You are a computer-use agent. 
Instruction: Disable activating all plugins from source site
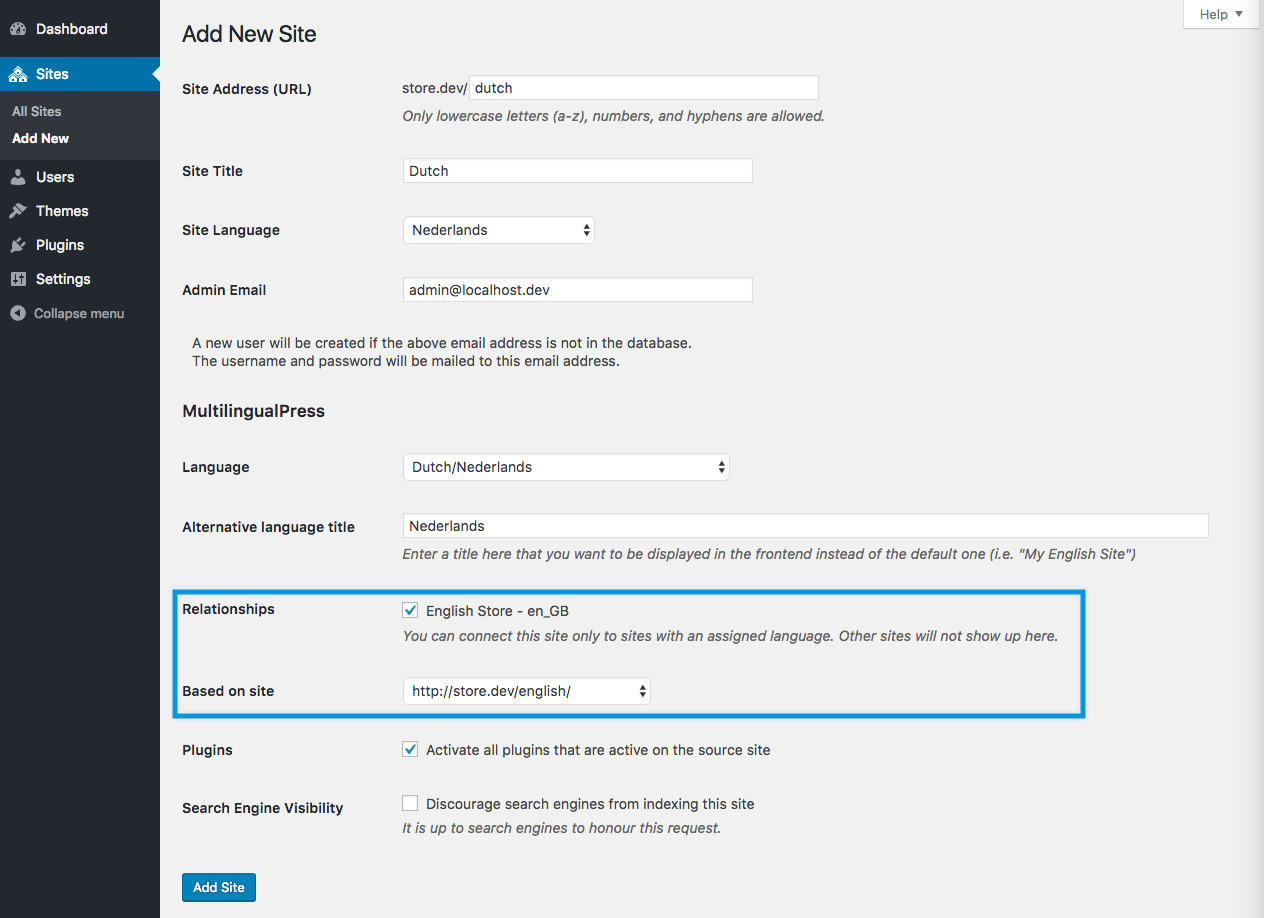click(410, 749)
